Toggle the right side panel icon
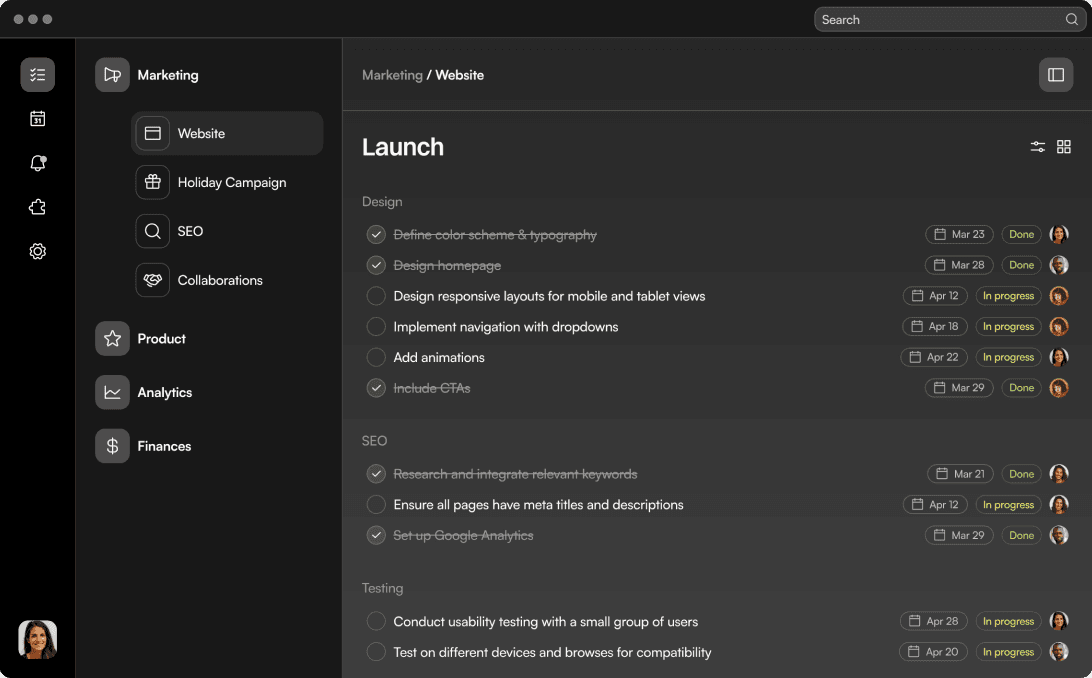The image size is (1092, 678). tap(1056, 74)
